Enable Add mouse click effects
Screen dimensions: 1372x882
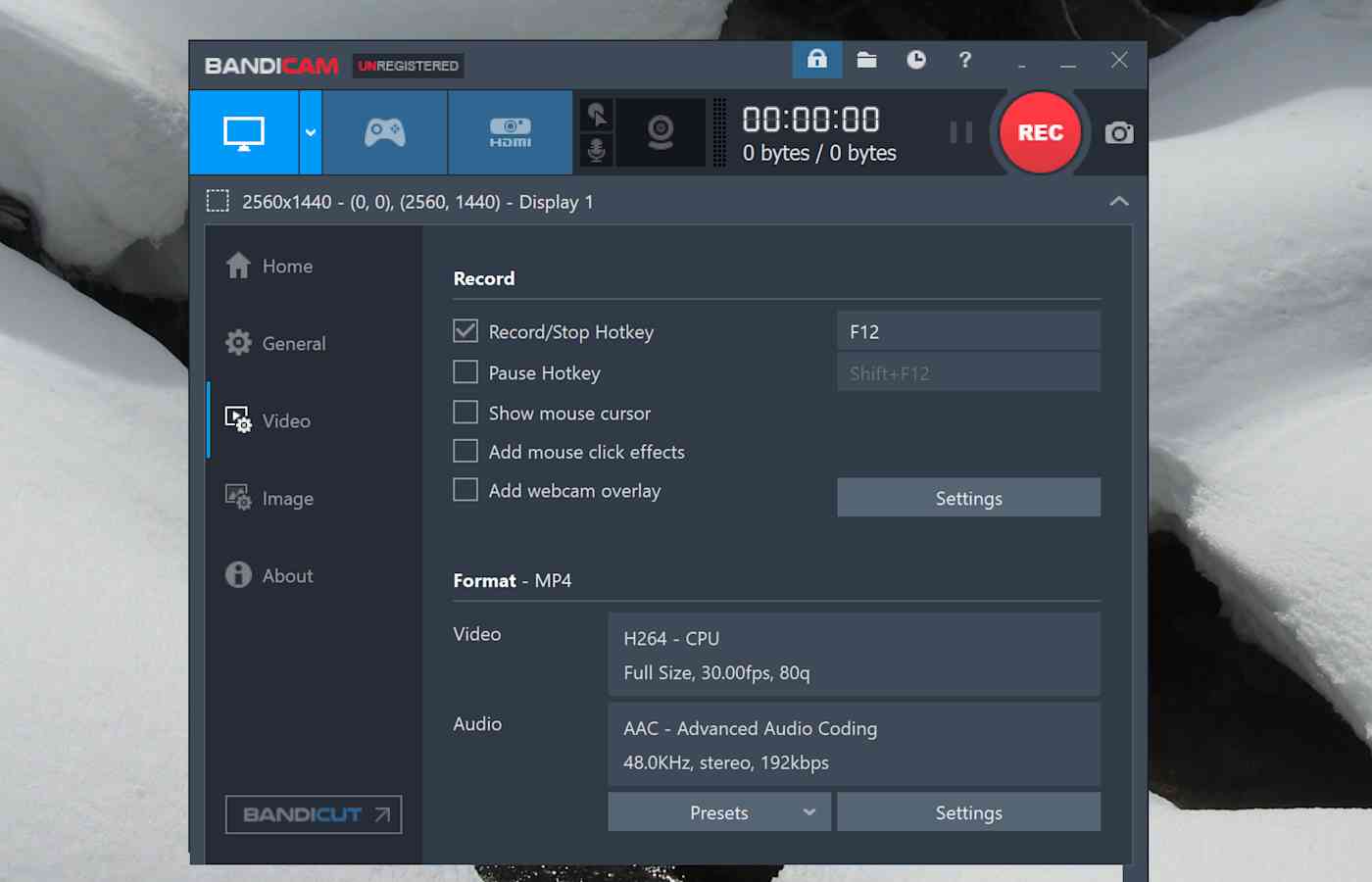(x=465, y=451)
